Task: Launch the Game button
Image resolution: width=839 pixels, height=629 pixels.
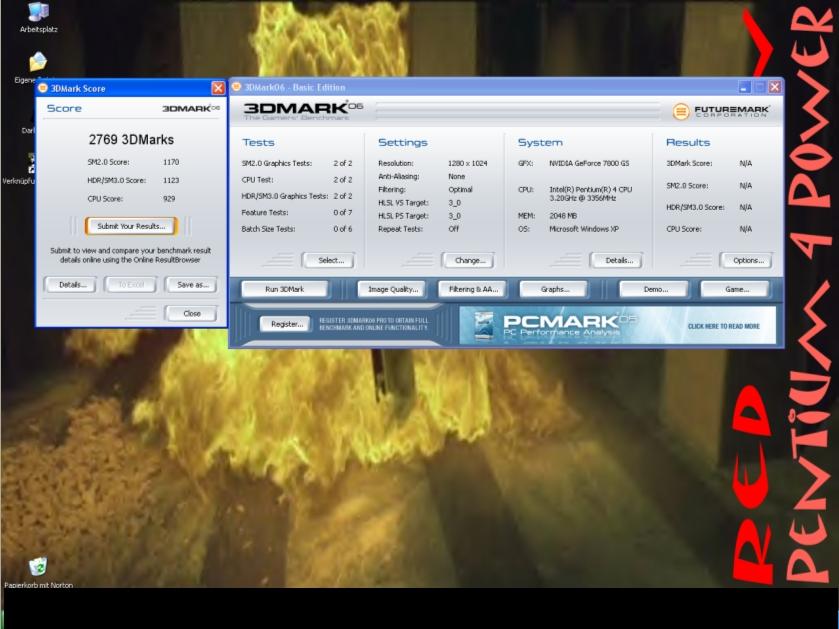Action: (735, 289)
